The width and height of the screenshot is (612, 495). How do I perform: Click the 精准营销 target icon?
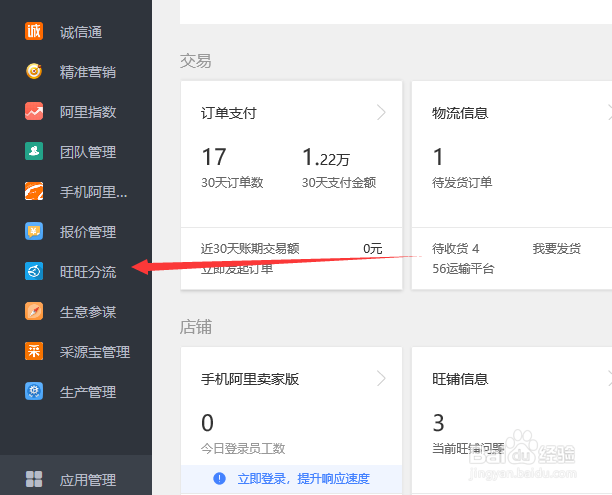(x=34, y=71)
